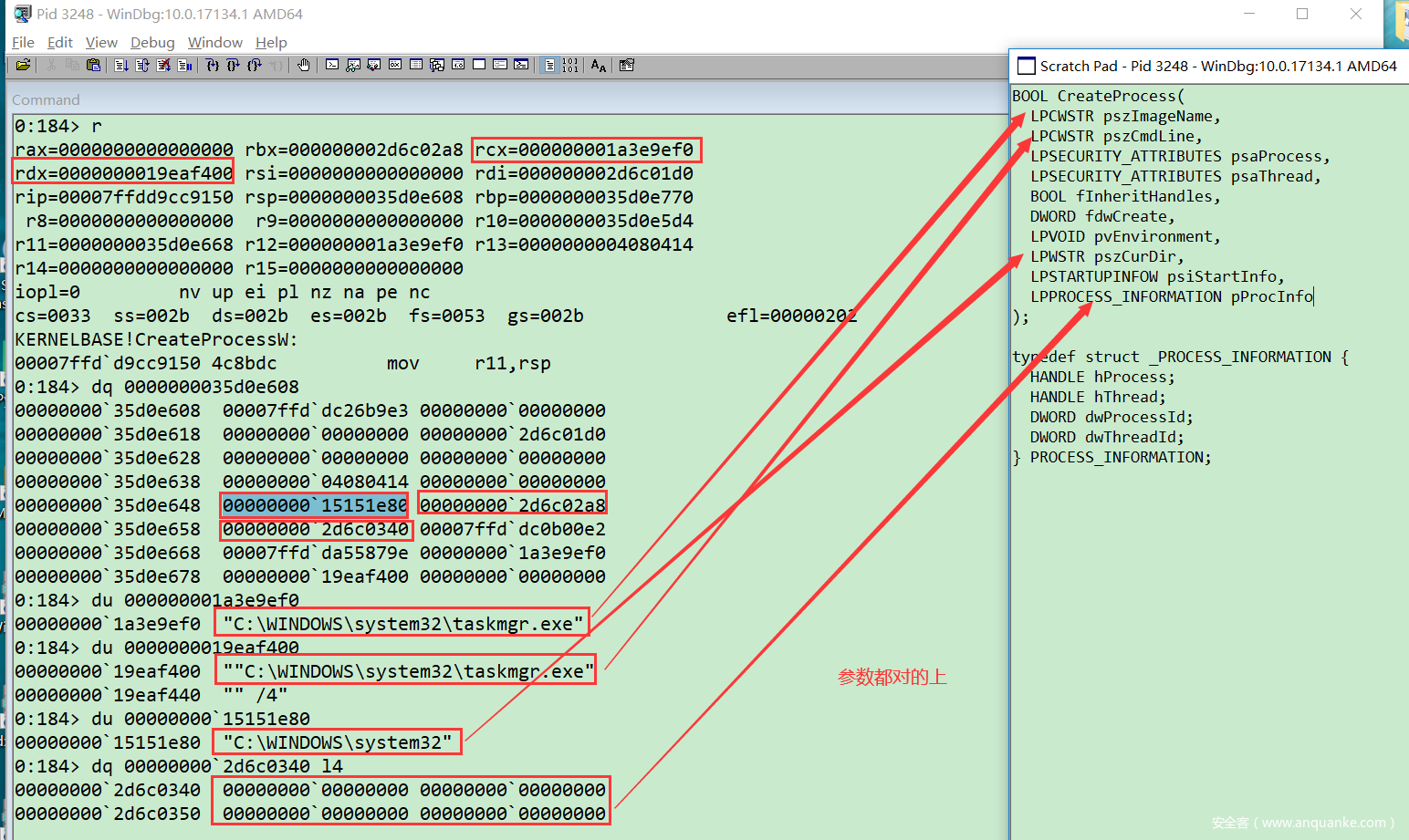1409x840 pixels.
Task: Click the Step Over toolbar icon
Action: coord(233,65)
